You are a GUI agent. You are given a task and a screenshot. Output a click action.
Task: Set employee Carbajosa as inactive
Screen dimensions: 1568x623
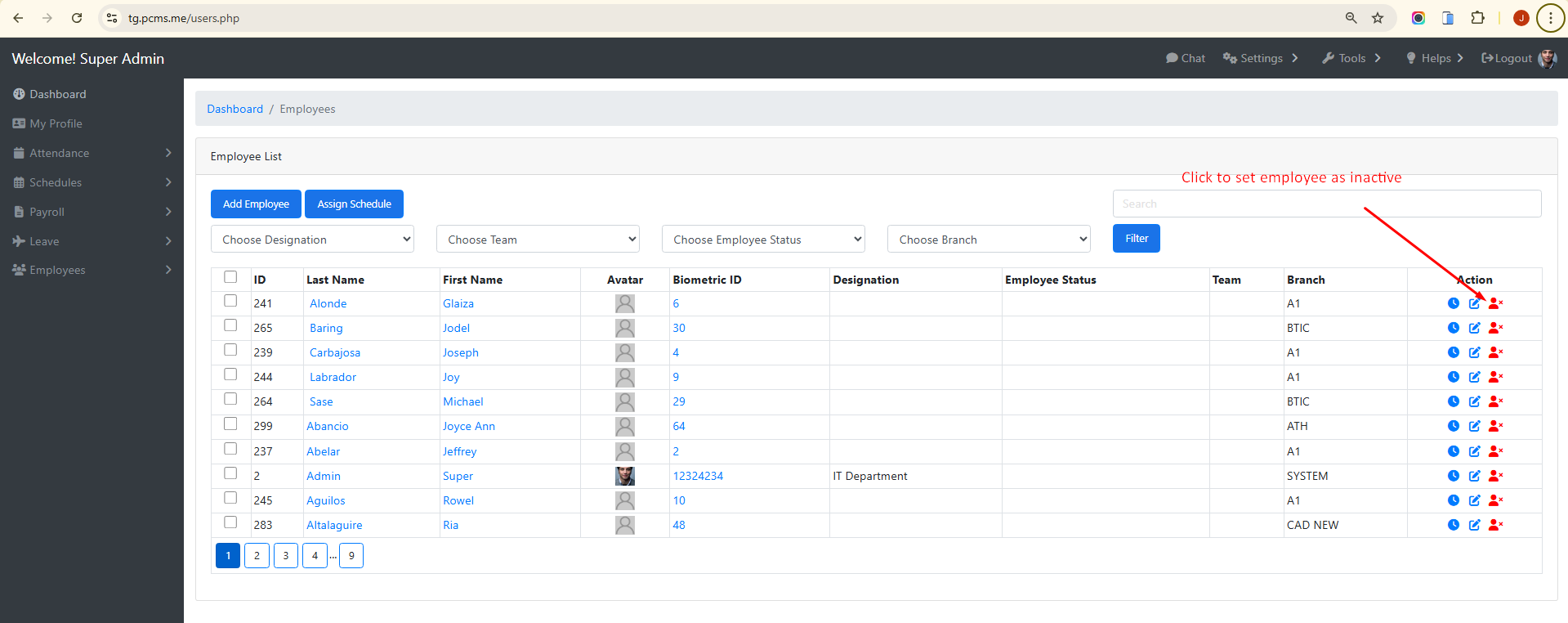1495,352
